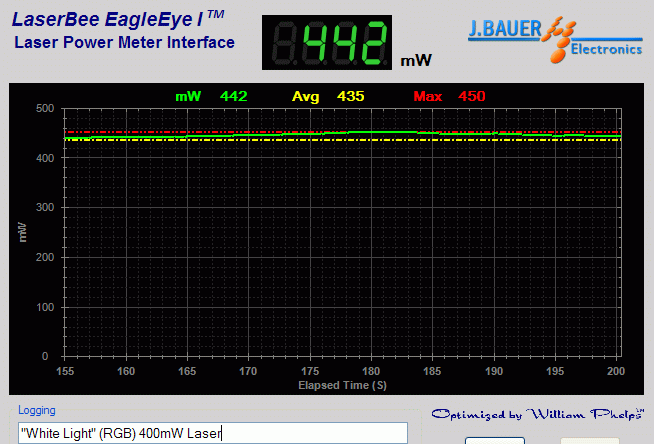Click the yellow dashed Avg line on graph
Image resolution: width=654 pixels, height=444 pixels.
coord(343,140)
